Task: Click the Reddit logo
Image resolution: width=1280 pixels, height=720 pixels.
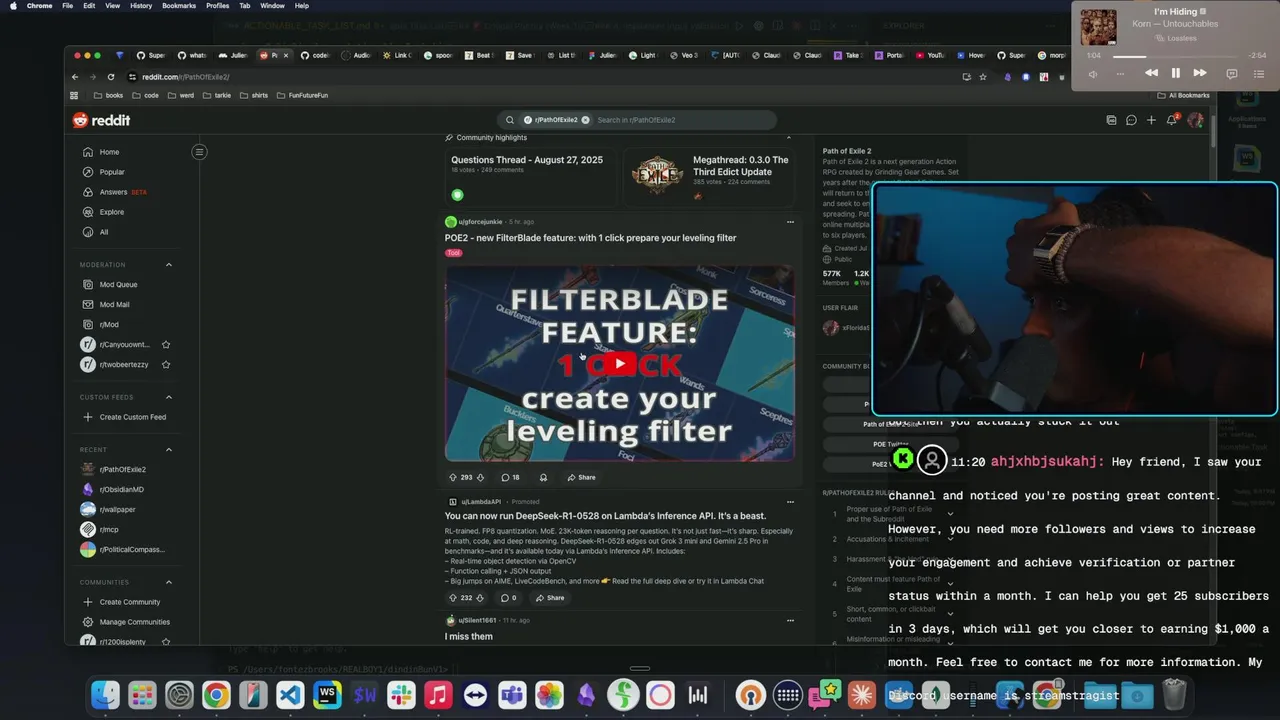Action: pyautogui.click(x=101, y=120)
